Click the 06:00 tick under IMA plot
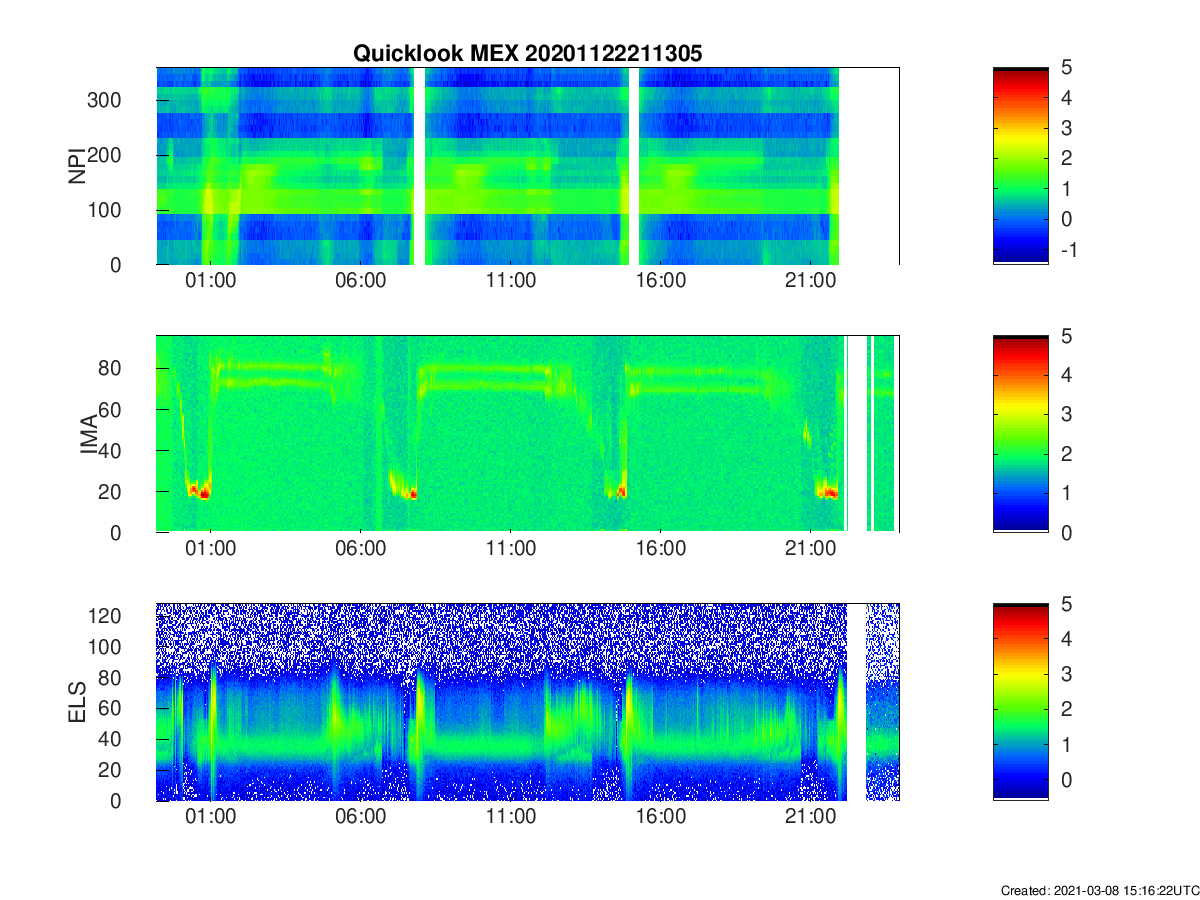The height and width of the screenshot is (900, 1200). (360, 549)
